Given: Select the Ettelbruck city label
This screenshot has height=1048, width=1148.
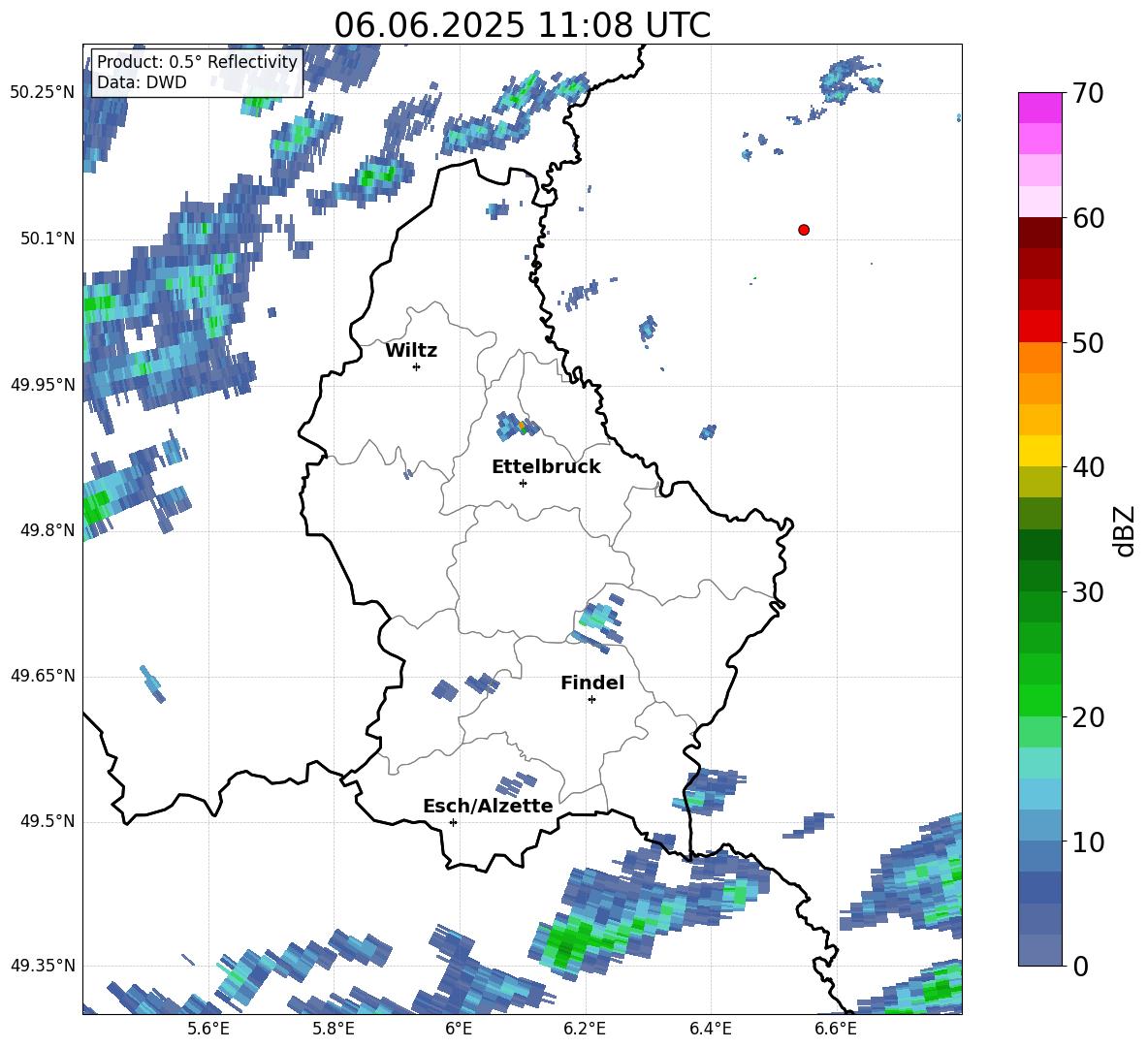Looking at the screenshot, I should click(x=546, y=467).
